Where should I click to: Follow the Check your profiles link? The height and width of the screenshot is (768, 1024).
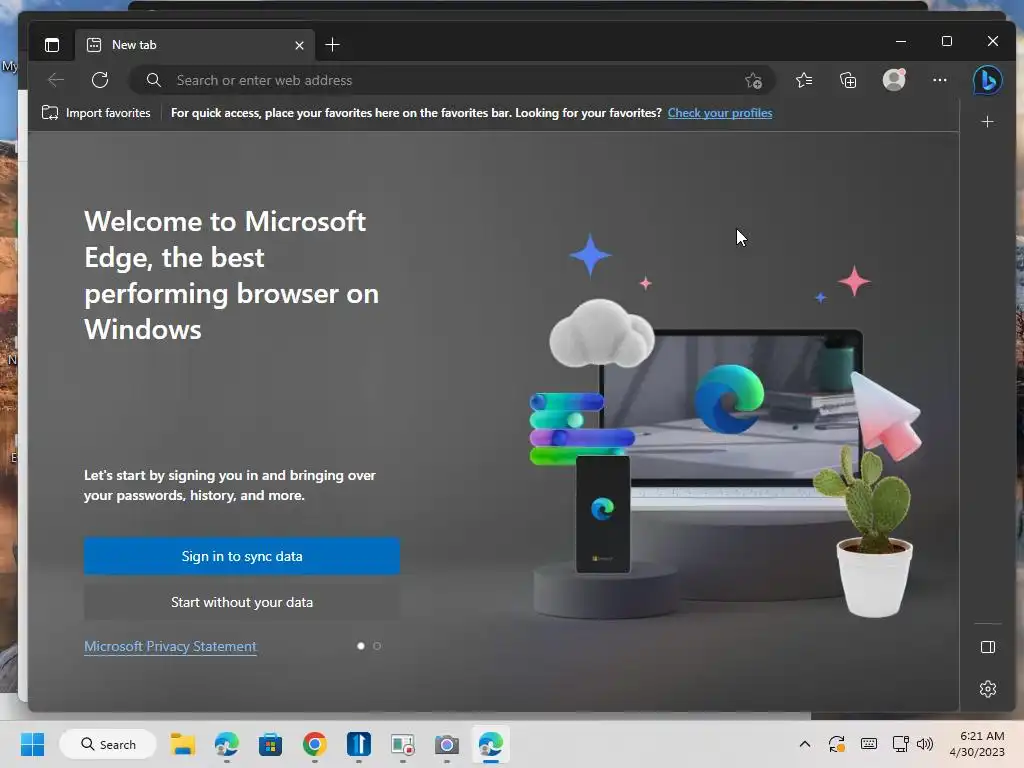[x=720, y=113]
